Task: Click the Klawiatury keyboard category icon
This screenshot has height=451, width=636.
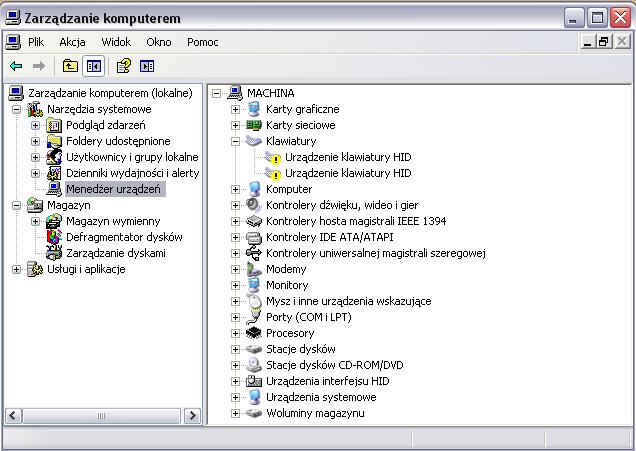Action: [x=254, y=141]
